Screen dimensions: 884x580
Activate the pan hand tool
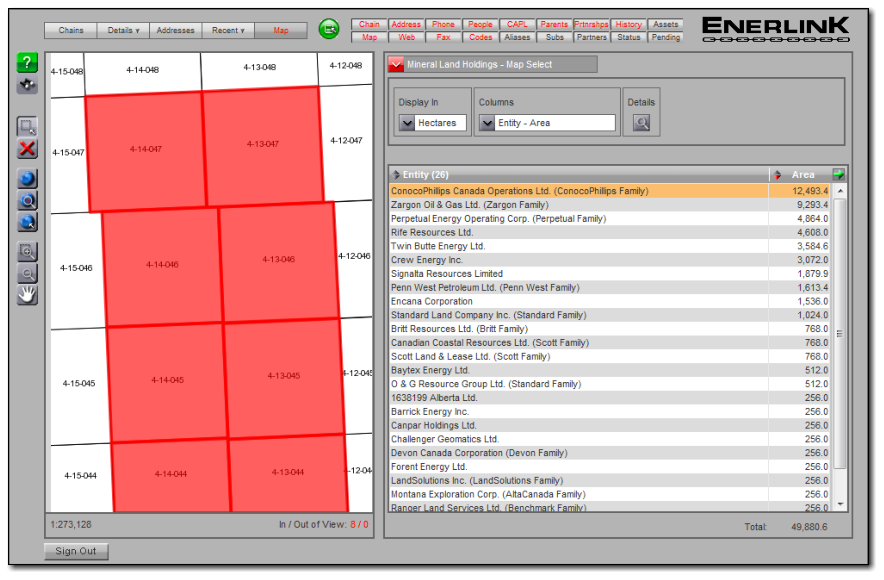coord(27,295)
